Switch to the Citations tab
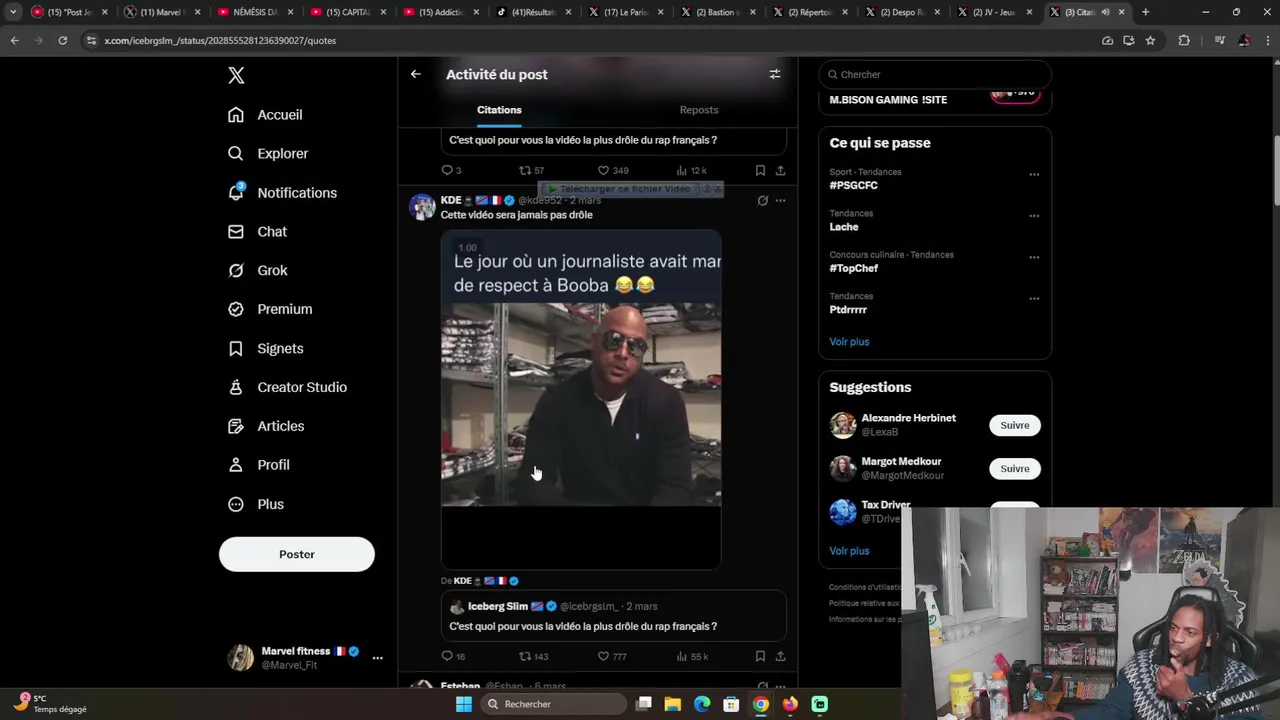Image resolution: width=1280 pixels, height=720 pixels. (x=499, y=110)
